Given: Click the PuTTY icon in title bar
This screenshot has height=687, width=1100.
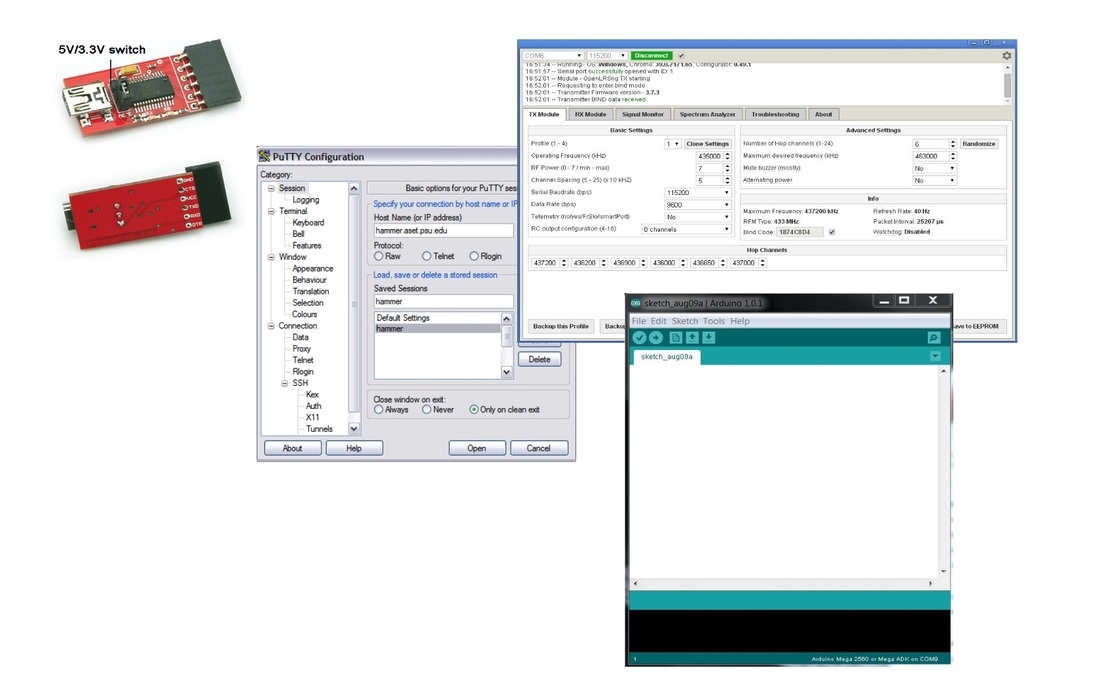Looking at the screenshot, I should 264,156.
